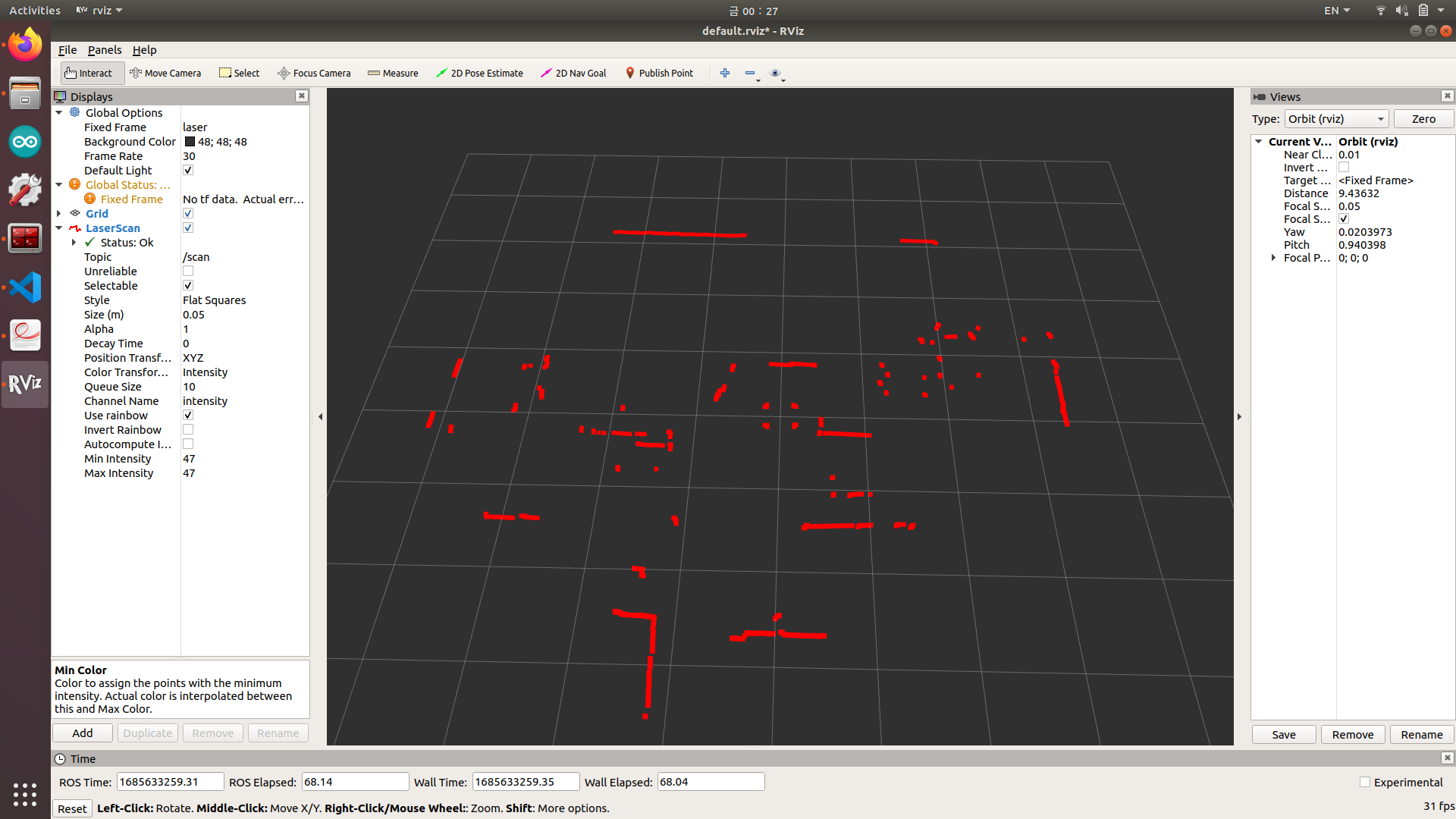Open the view Type dropdown
The image size is (1456, 819).
(1336, 119)
